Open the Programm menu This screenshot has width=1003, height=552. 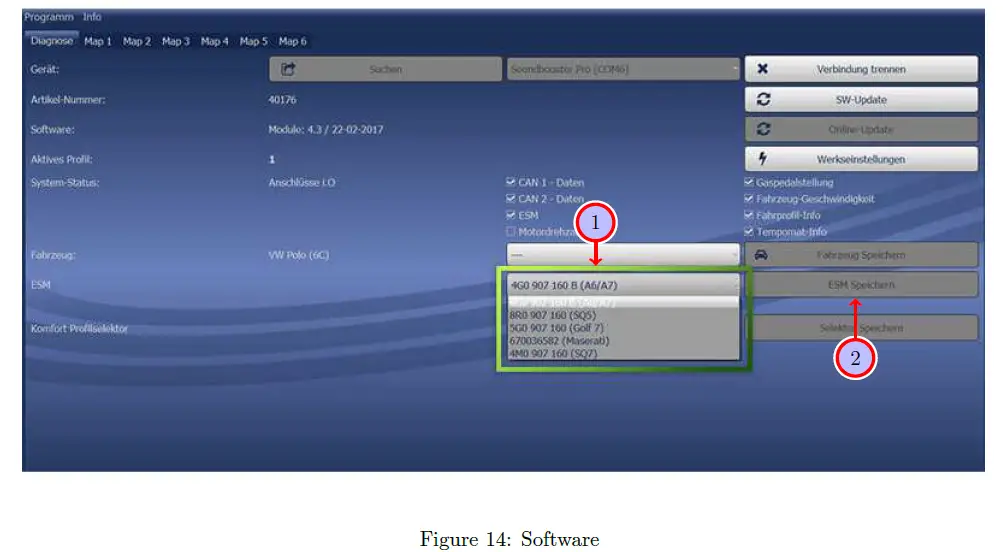pyautogui.click(x=49, y=17)
